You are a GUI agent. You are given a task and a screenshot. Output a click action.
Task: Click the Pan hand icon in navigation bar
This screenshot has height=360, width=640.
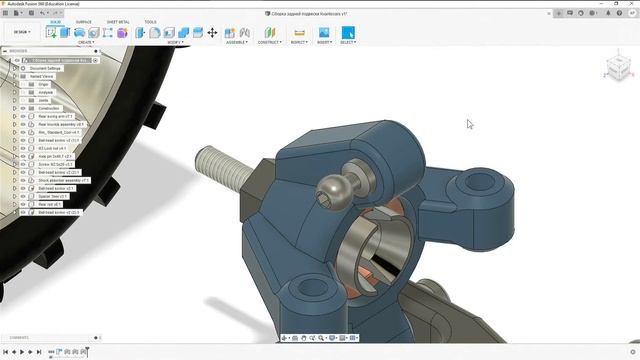click(304, 338)
